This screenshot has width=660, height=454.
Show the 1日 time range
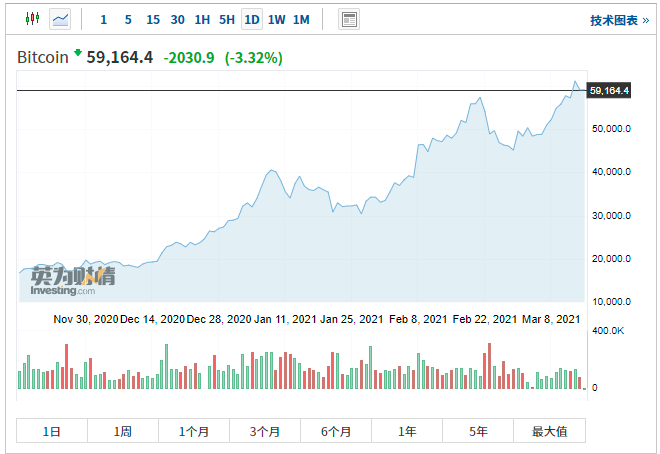(52, 431)
